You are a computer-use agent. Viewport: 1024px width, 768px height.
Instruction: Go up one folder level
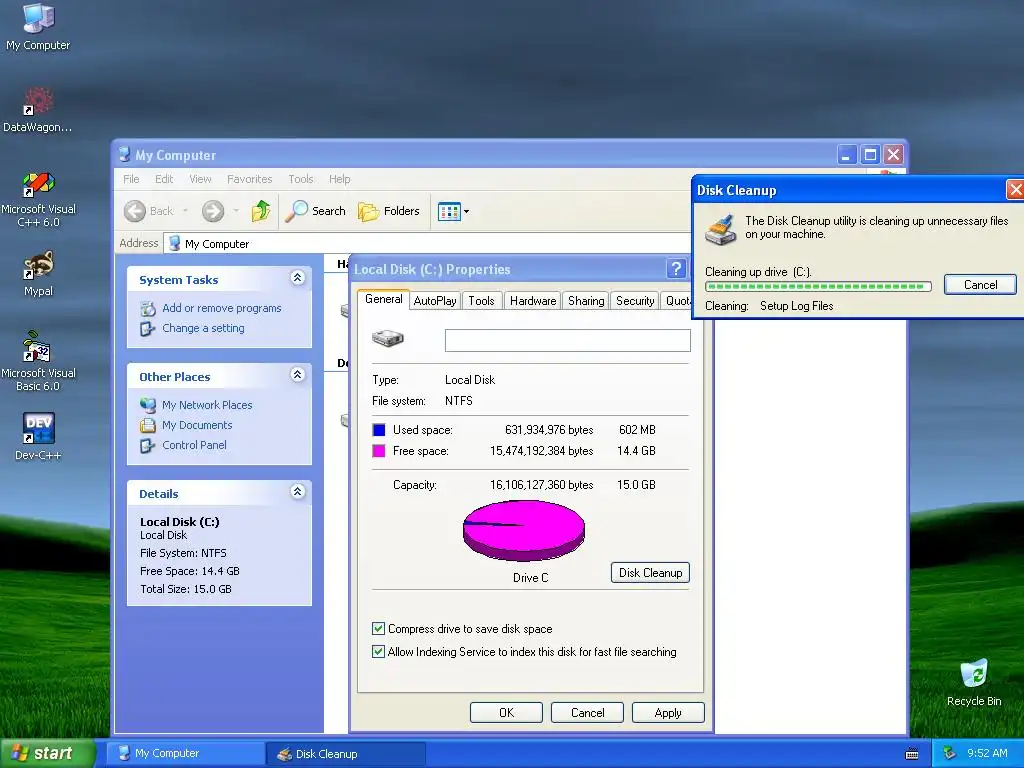click(261, 211)
